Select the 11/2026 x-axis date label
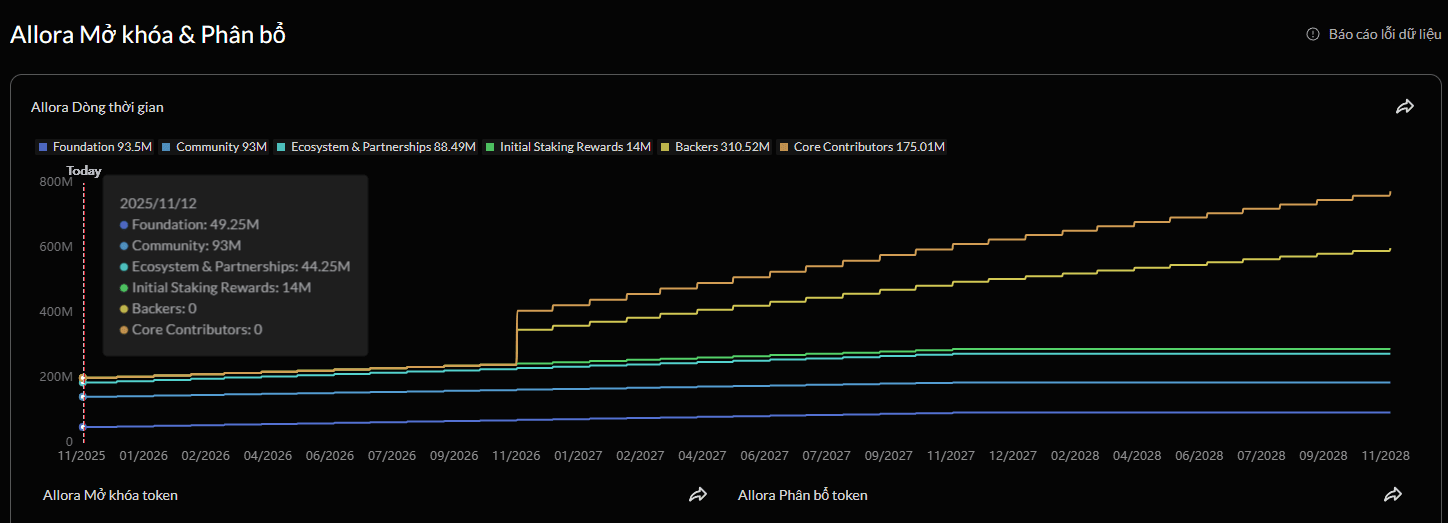1448x523 pixels. pyautogui.click(x=515, y=455)
